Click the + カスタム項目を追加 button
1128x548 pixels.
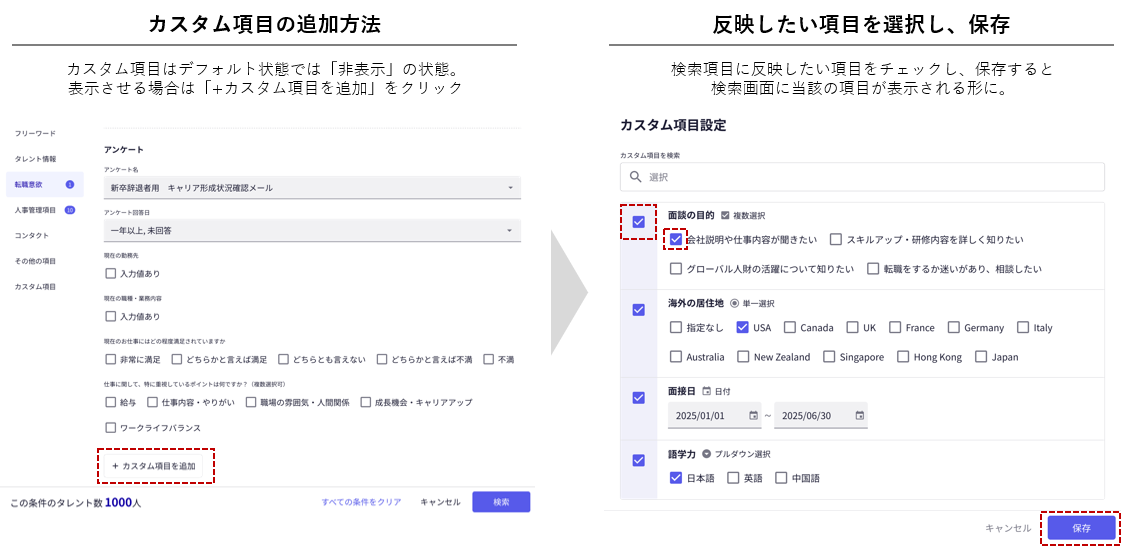point(155,466)
